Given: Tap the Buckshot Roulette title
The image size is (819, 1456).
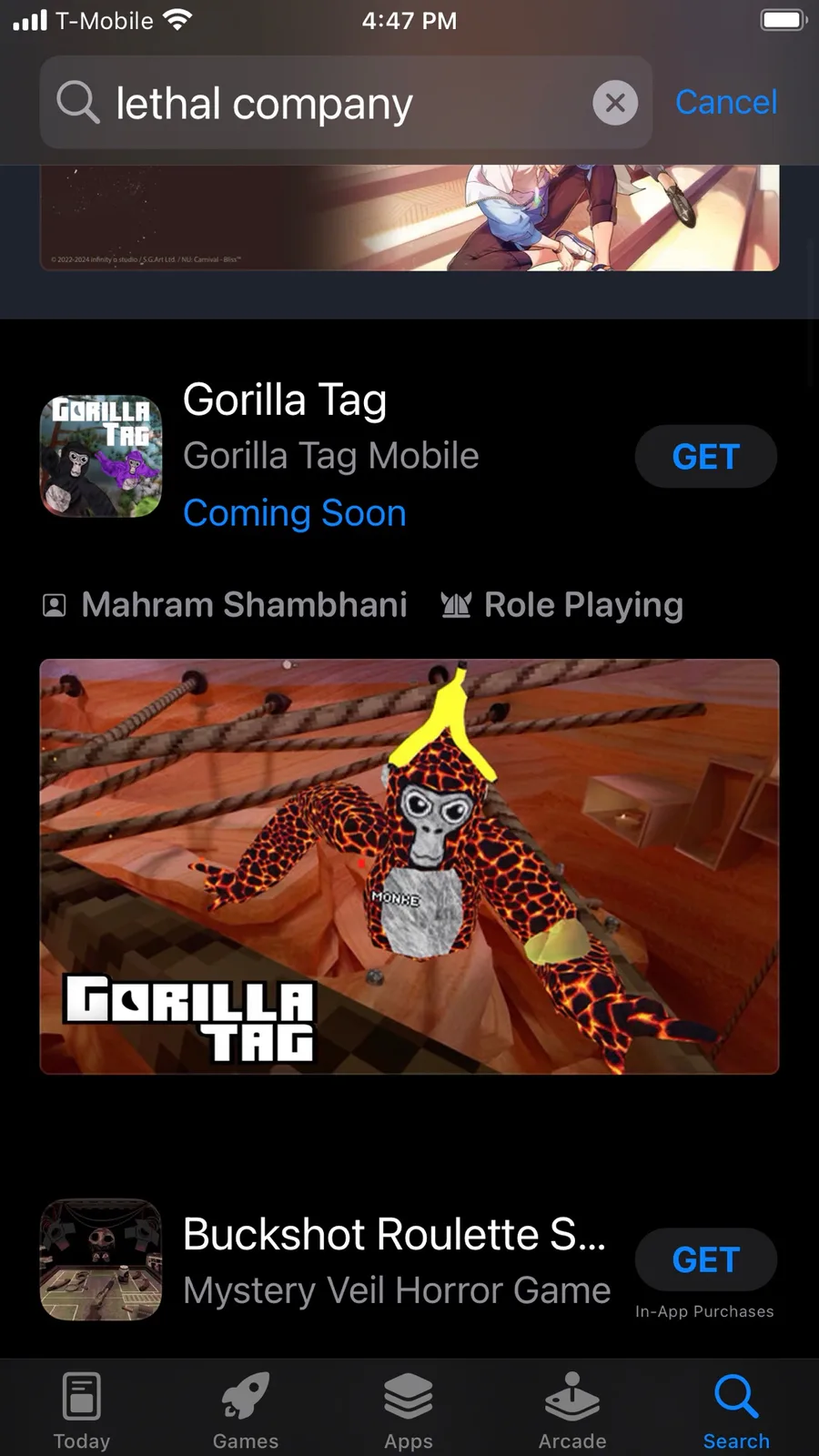Looking at the screenshot, I should pos(394,1234).
